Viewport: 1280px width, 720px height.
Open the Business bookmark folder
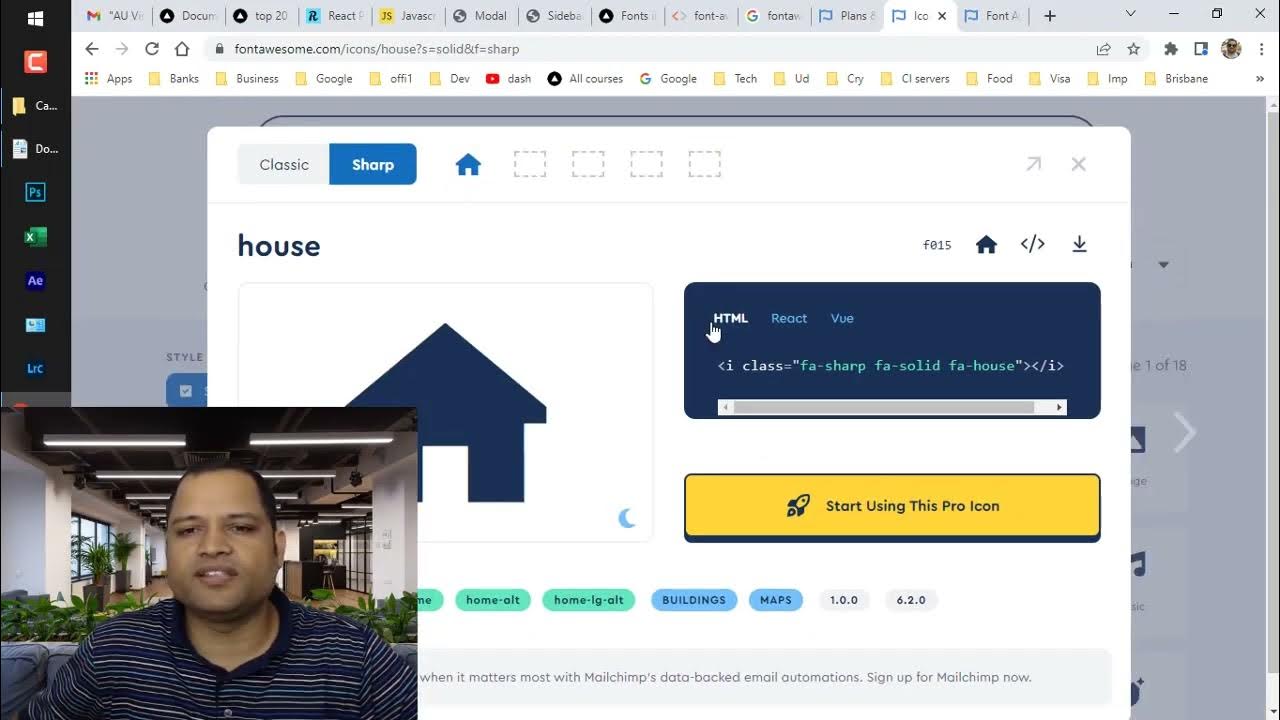pos(247,79)
